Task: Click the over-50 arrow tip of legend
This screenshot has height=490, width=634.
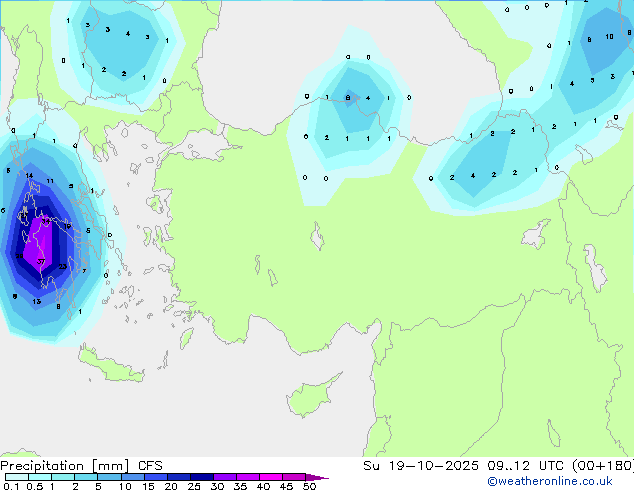Action: (x=317, y=477)
